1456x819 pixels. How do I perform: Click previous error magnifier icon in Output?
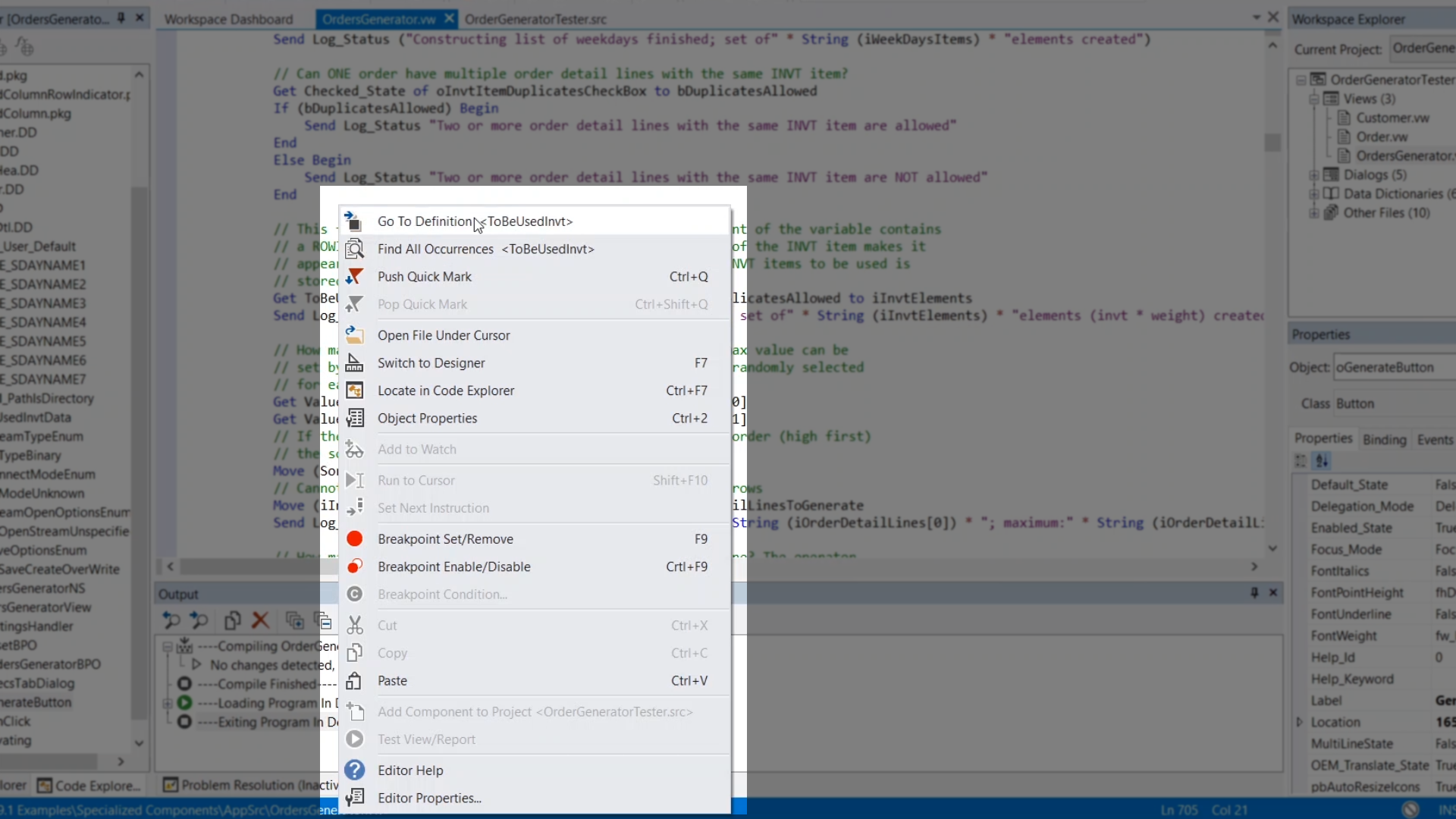pos(171,620)
